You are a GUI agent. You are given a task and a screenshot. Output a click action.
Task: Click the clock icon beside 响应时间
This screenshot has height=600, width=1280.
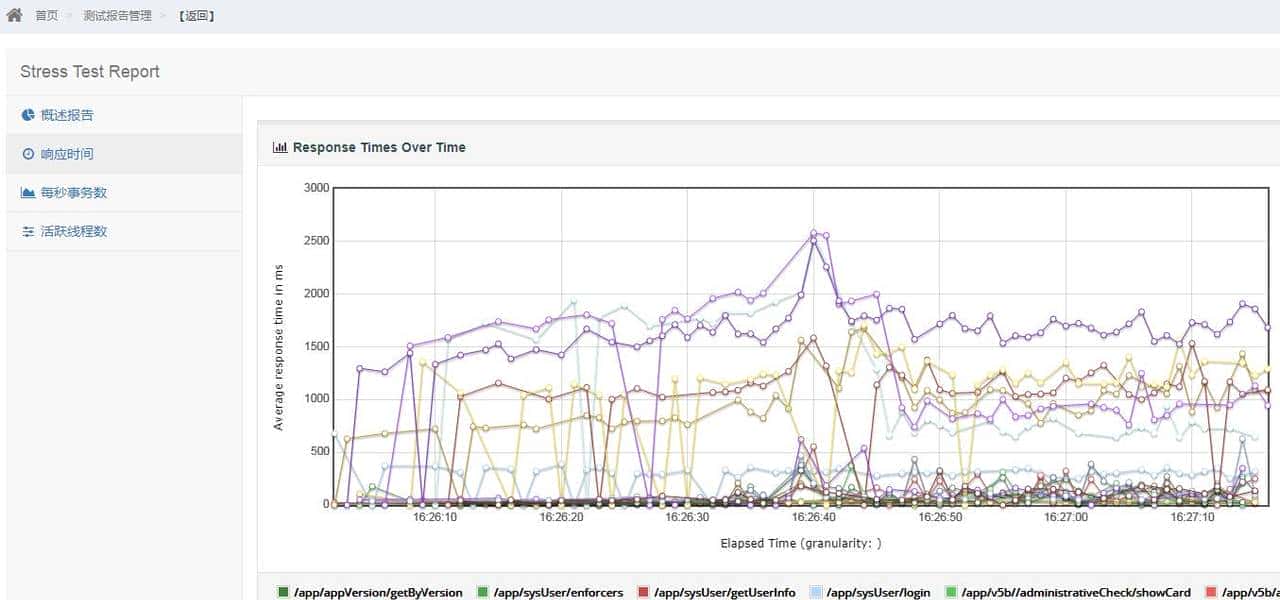(x=28, y=154)
